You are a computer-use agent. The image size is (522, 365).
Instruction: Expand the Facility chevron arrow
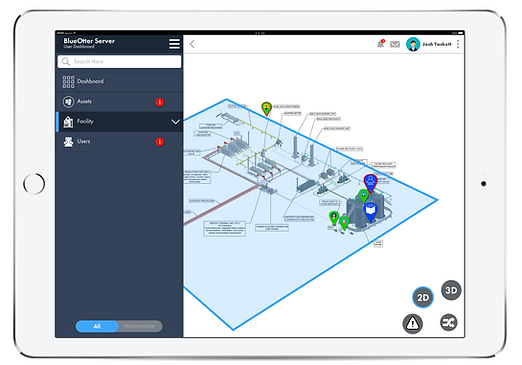175,122
